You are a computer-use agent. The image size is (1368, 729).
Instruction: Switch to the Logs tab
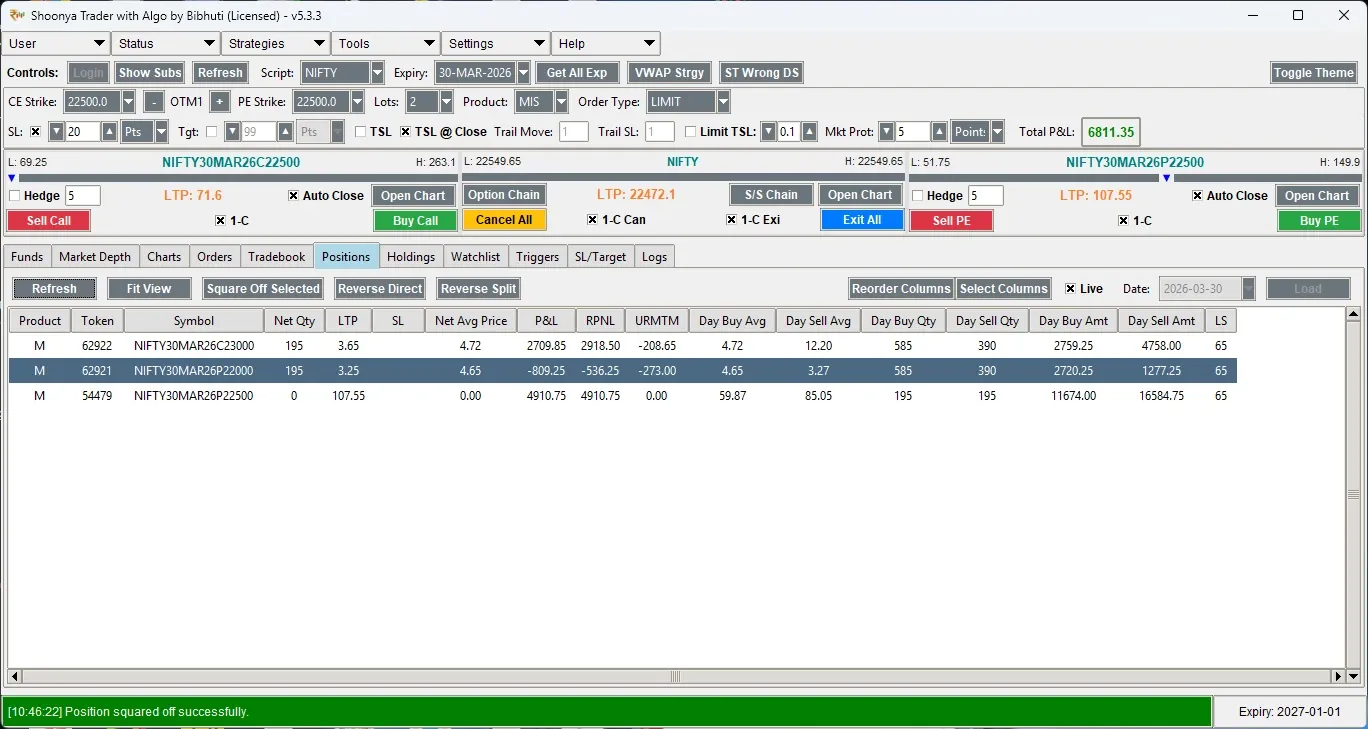pos(655,257)
